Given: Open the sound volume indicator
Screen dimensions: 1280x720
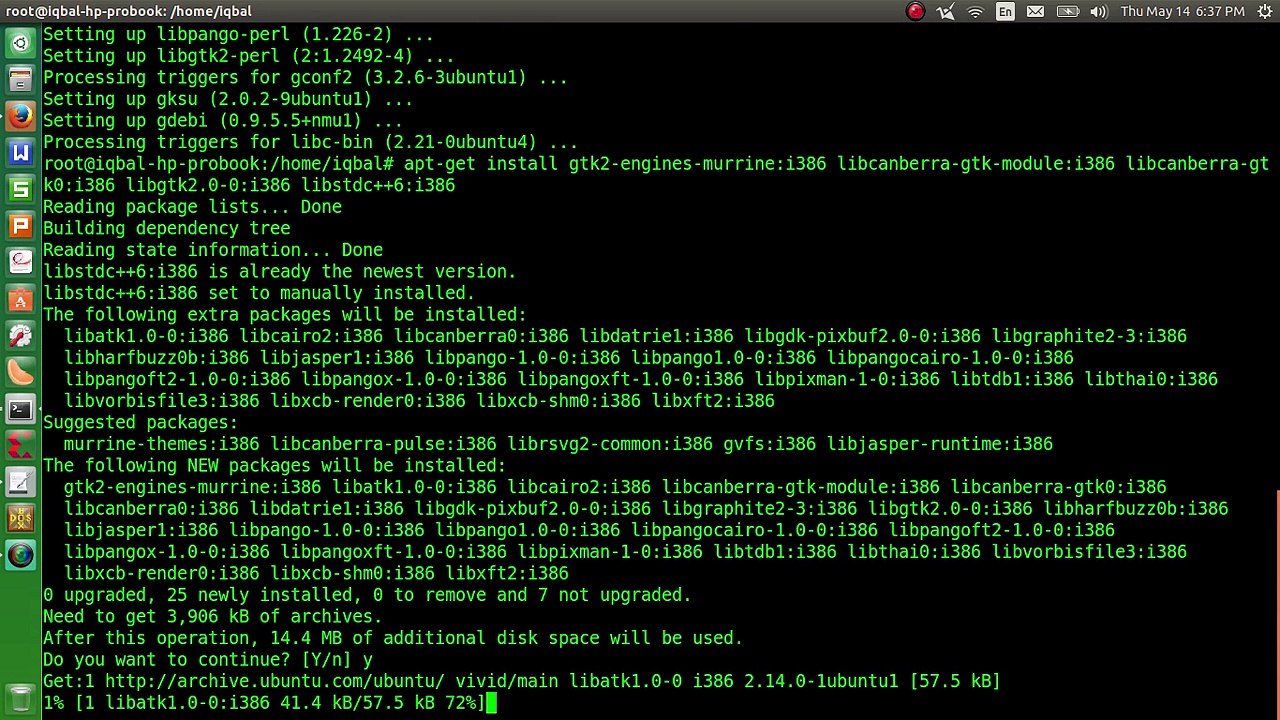Looking at the screenshot, I should click(1098, 11).
